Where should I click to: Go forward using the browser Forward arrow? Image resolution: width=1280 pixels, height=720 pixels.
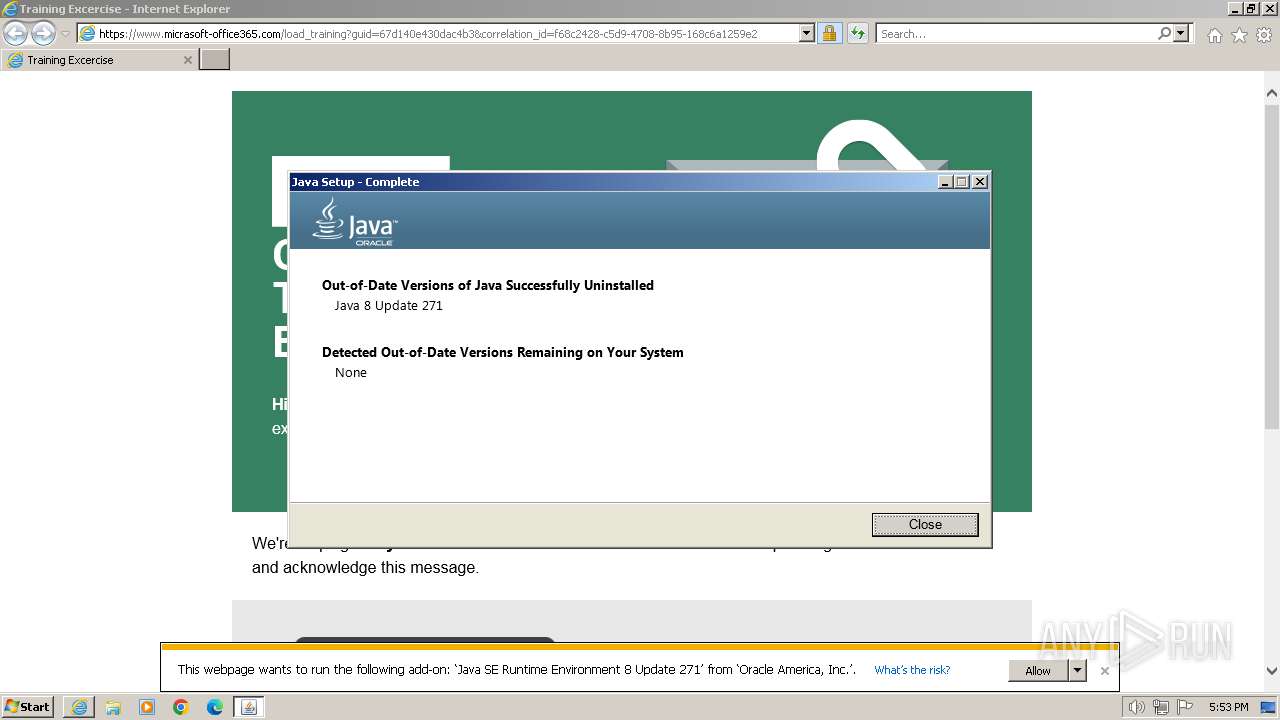coord(43,33)
